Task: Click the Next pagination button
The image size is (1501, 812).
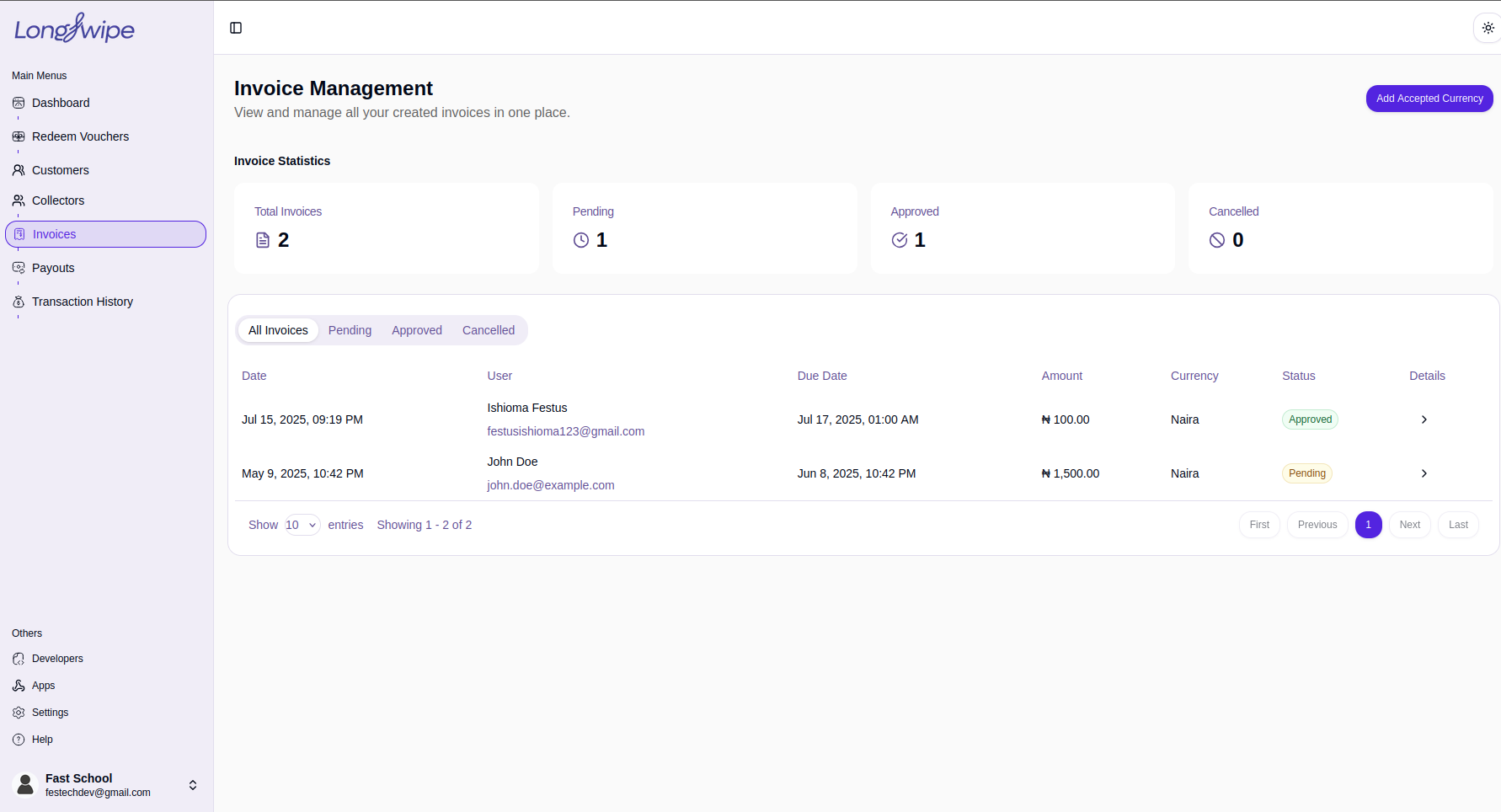Action: pos(1410,525)
